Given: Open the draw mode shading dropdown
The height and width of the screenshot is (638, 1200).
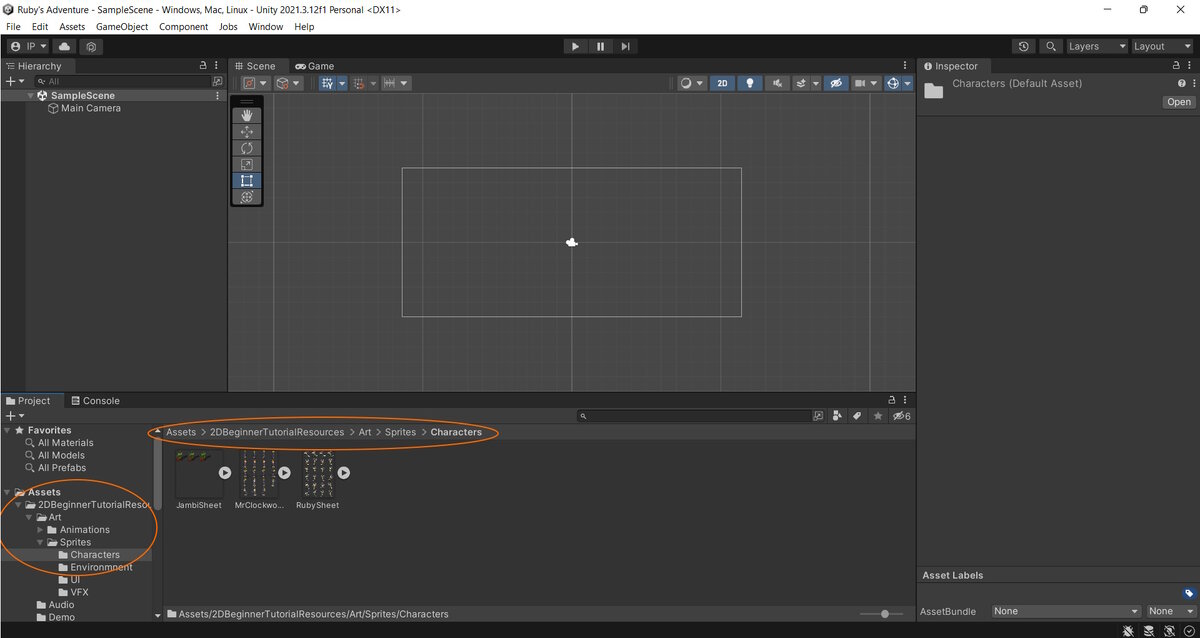Looking at the screenshot, I should (691, 83).
